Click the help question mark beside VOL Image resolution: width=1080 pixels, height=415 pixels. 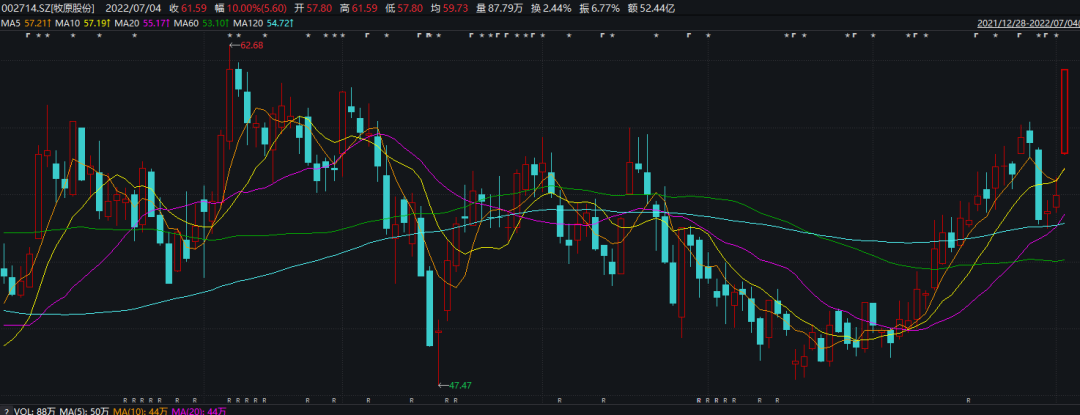(x=6, y=409)
